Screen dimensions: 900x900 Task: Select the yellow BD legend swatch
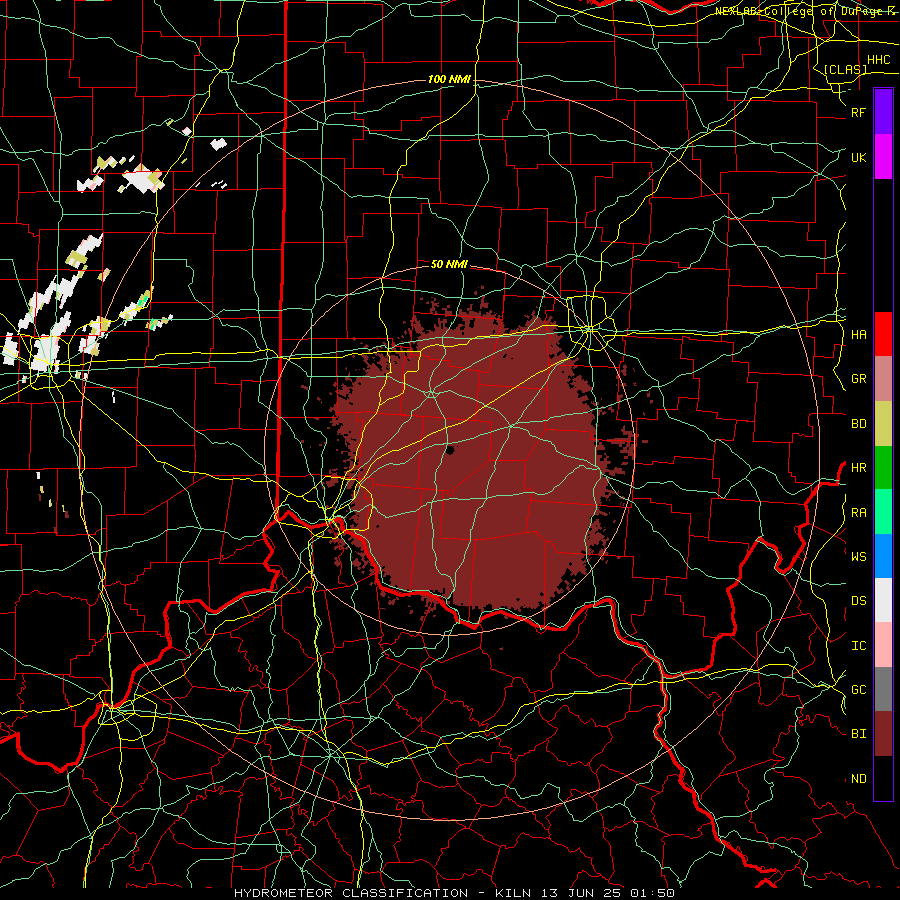883,423
